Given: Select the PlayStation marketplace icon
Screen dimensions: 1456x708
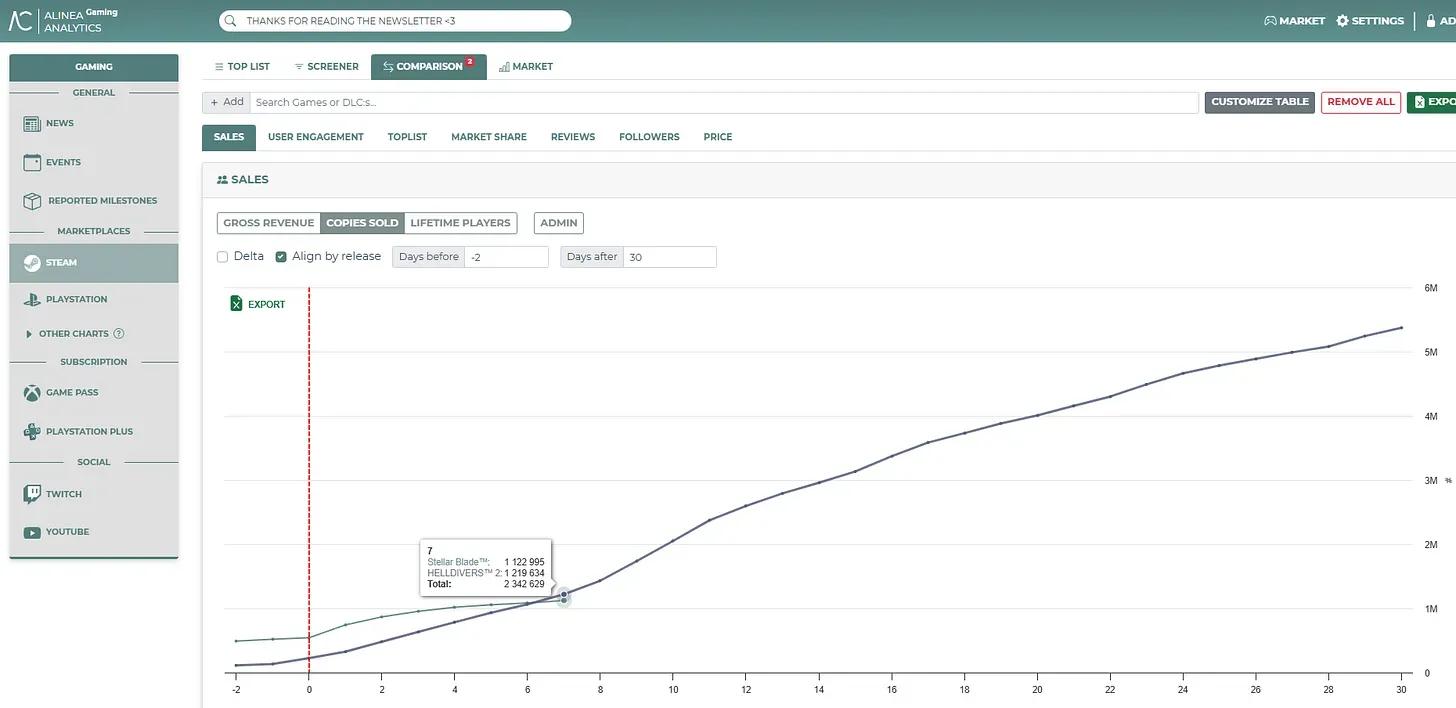Looking at the screenshot, I should pyautogui.click(x=32, y=299).
